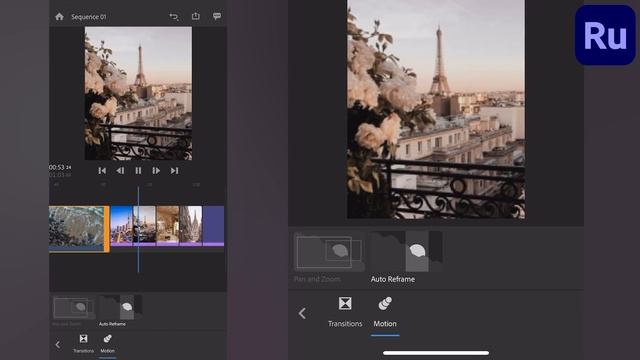Screen dimensions: 640x360
Task: Select the enlarged Auto Reframe preset thumbnail
Action: tap(407, 251)
